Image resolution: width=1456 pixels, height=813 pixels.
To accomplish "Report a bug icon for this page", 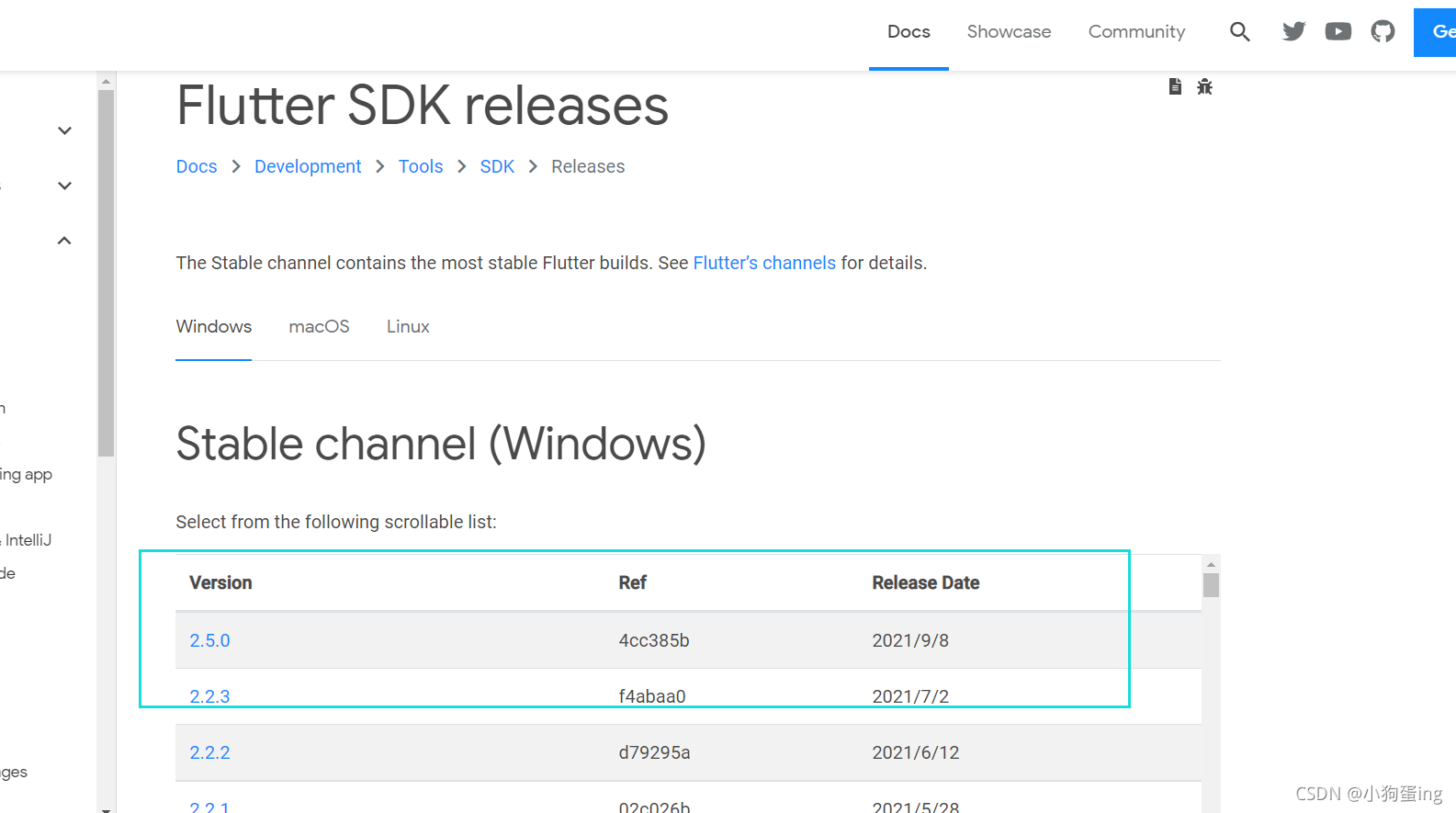I will tap(1204, 86).
